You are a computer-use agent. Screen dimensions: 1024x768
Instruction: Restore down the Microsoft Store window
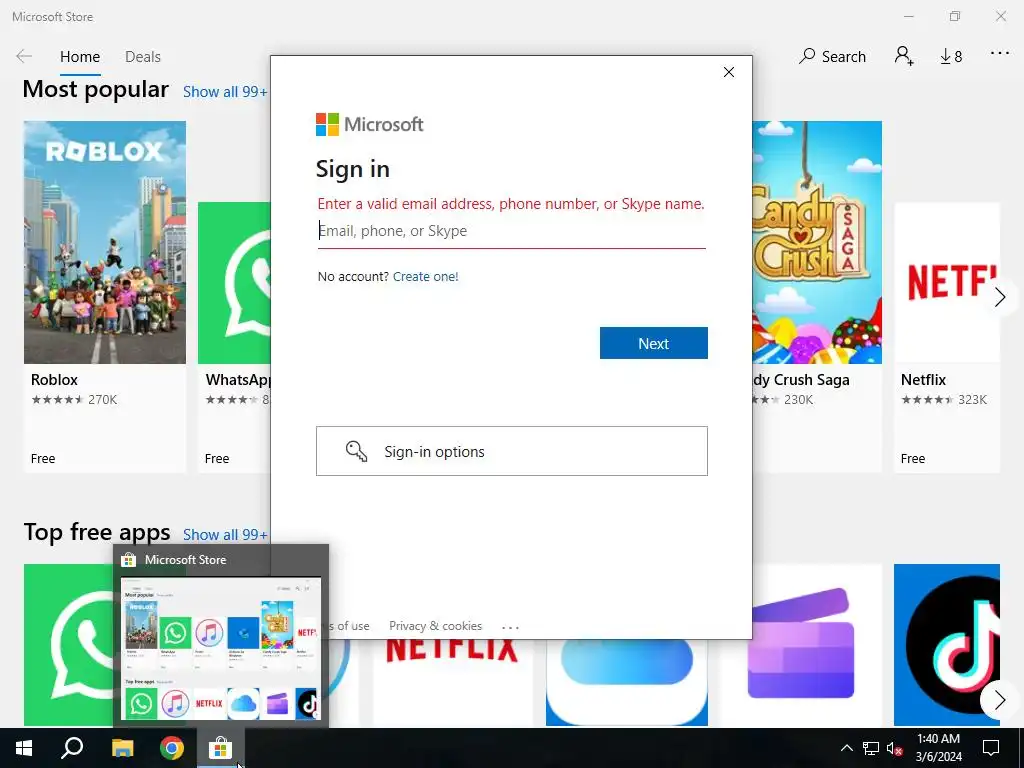[x=955, y=16]
